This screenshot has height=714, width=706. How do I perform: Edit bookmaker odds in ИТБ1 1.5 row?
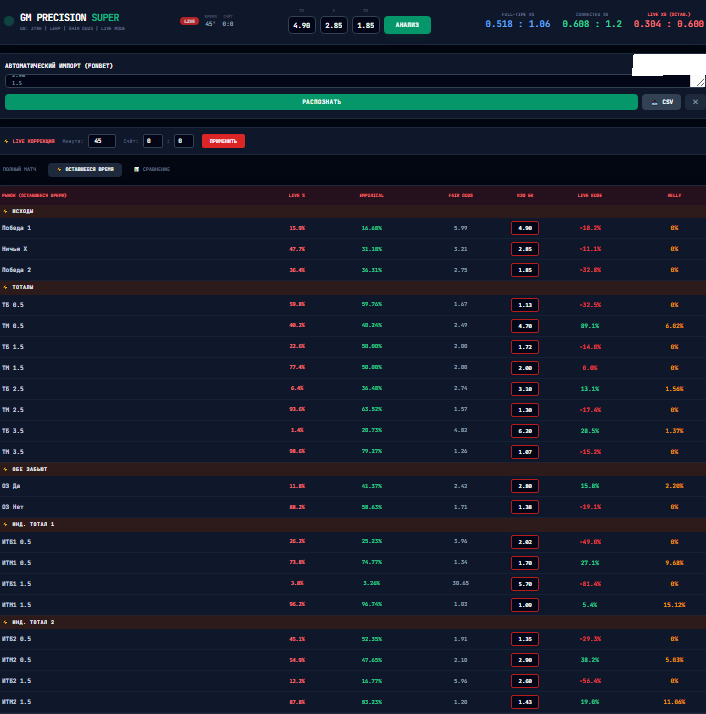(525, 584)
